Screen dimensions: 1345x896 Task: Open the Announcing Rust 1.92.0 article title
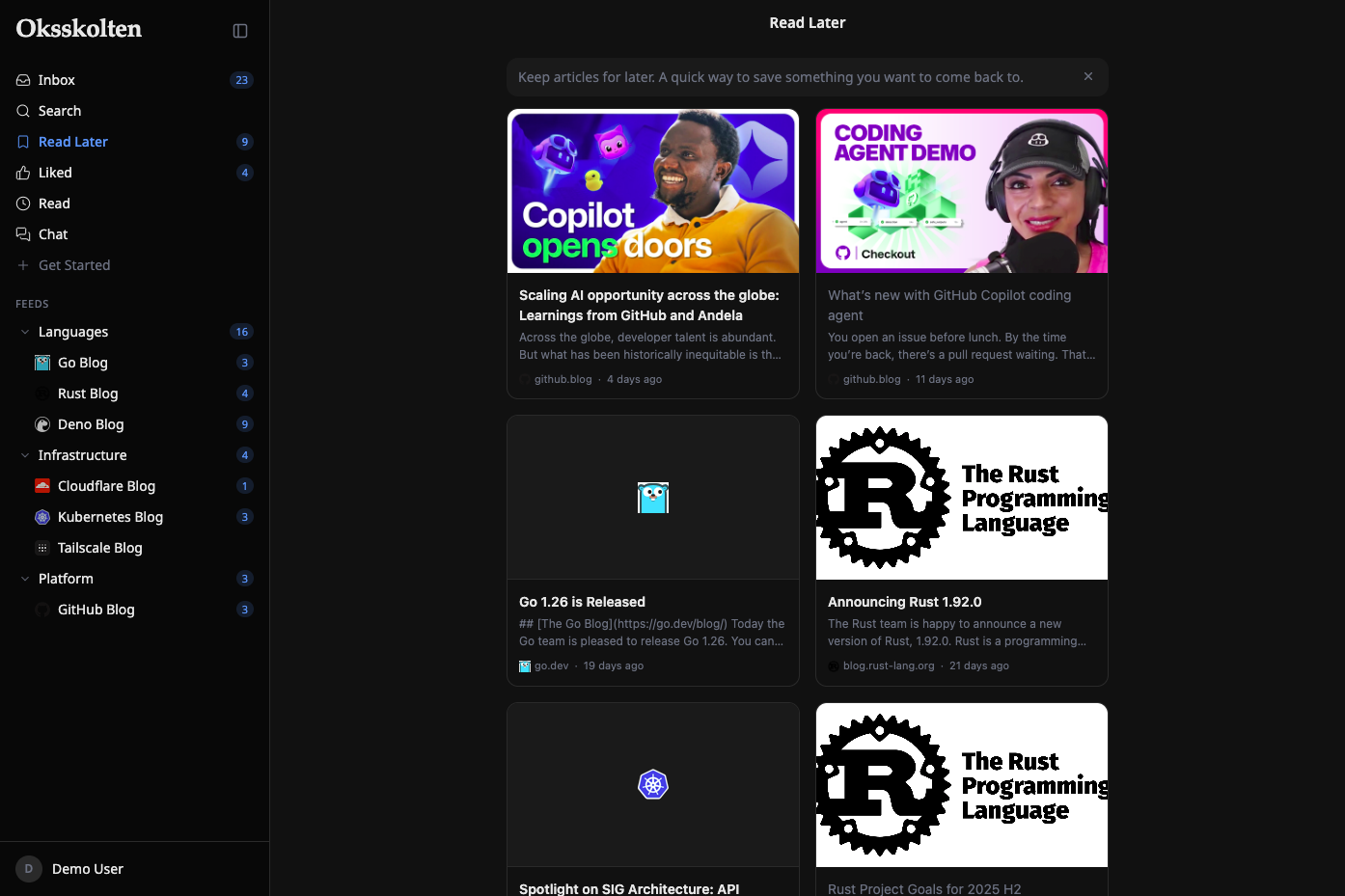pyautogui.click(x=905, y=602)
